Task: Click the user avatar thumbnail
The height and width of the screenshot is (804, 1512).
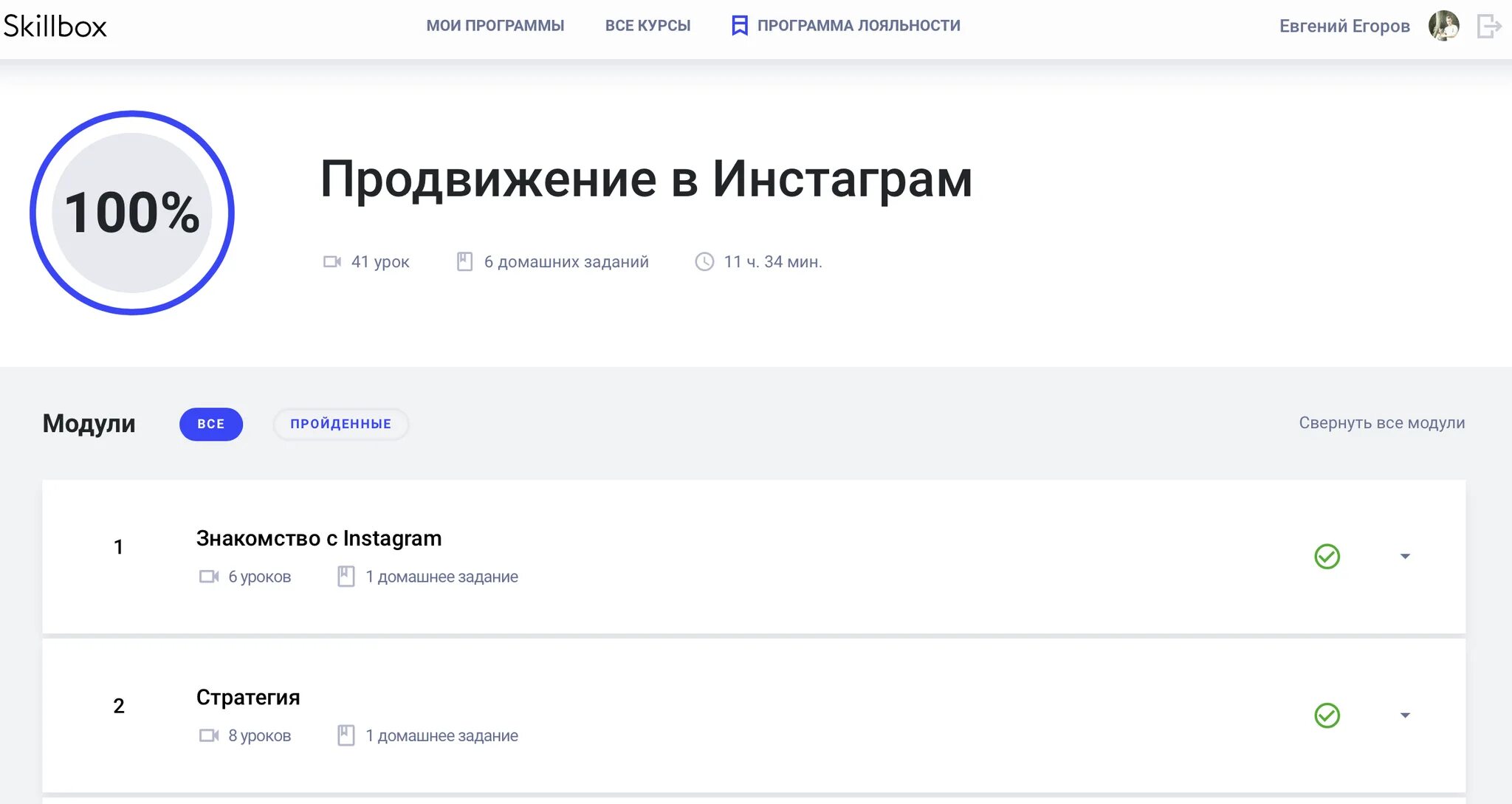Action: click(x=1443, y=27)
